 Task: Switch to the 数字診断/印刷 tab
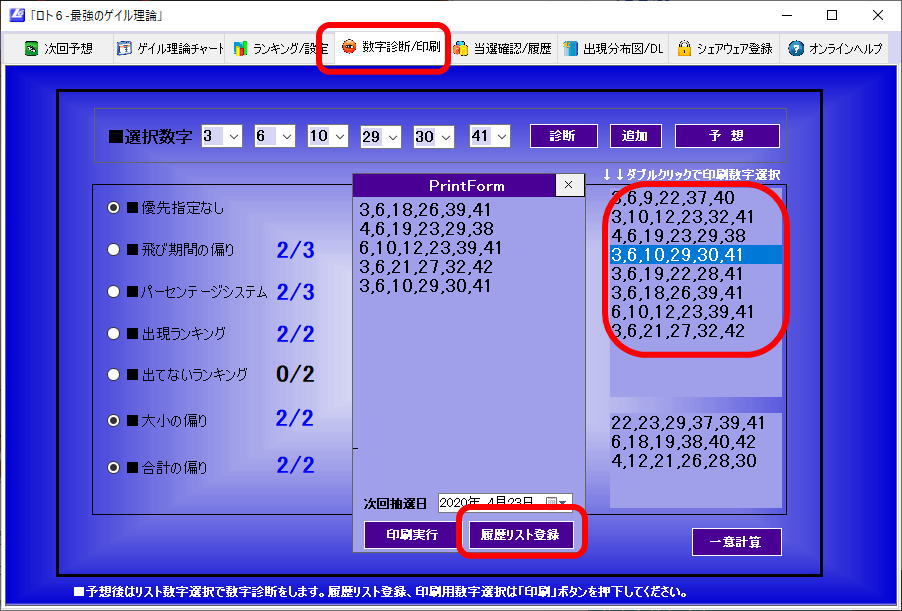(392, 47)
